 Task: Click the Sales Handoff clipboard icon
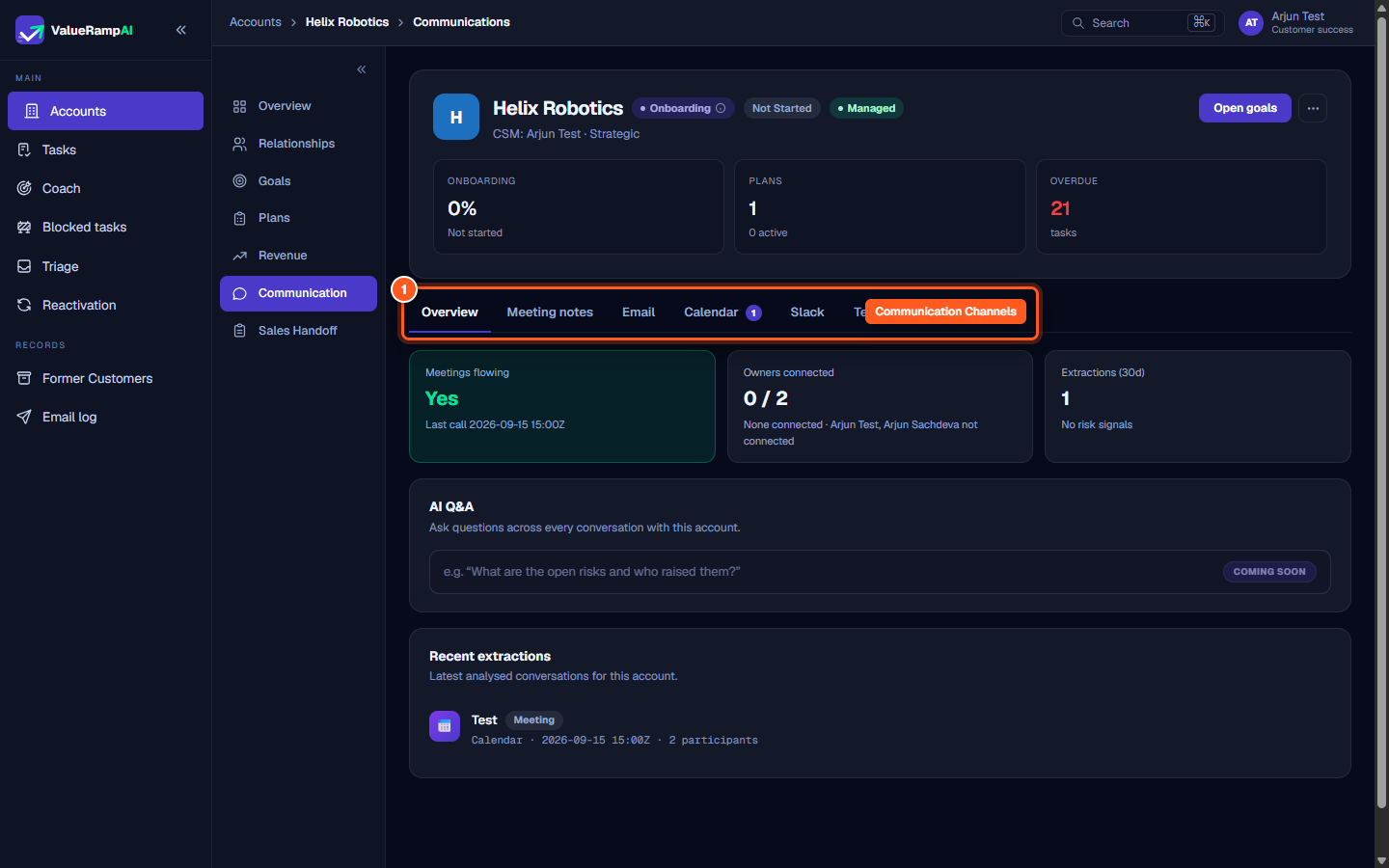click(x=240, y=331)
